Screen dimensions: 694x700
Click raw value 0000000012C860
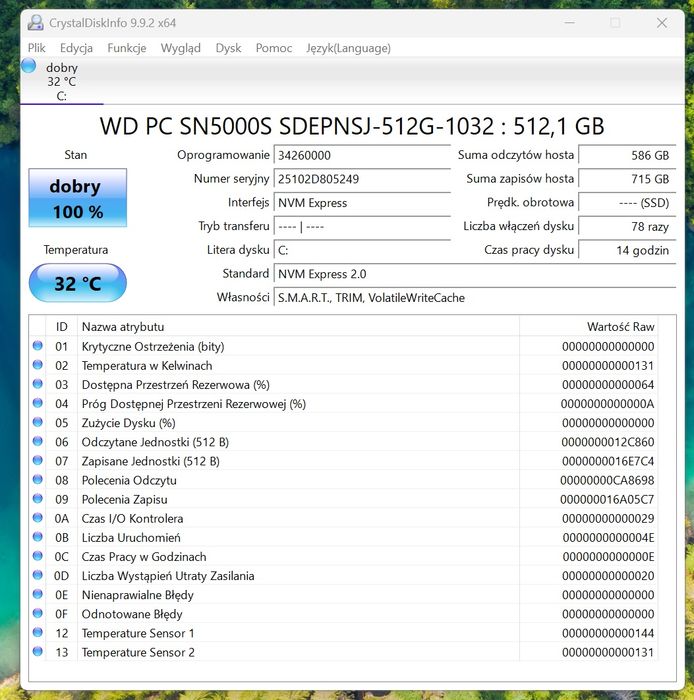tap(608, 442)
